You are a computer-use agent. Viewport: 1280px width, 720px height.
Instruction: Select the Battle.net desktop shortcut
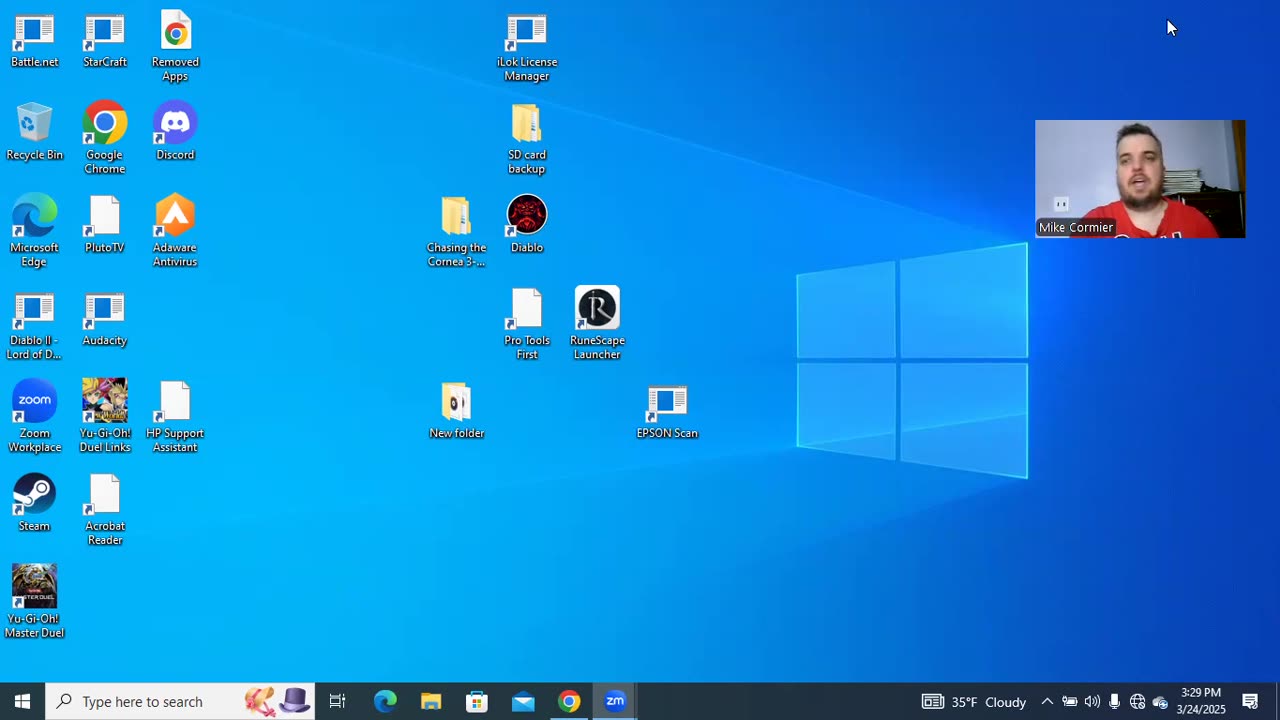click(x=34, y=41)
